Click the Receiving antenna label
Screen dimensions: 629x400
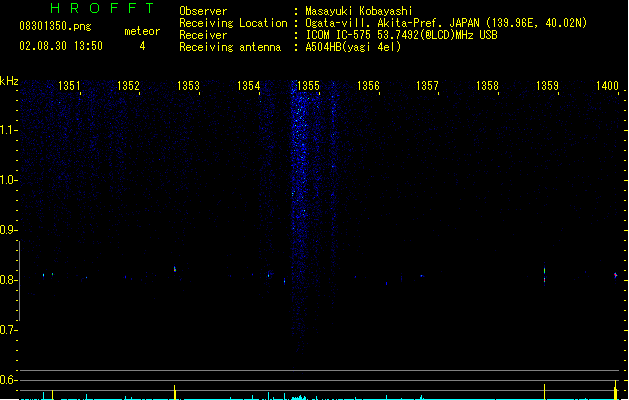pos(230,47)
